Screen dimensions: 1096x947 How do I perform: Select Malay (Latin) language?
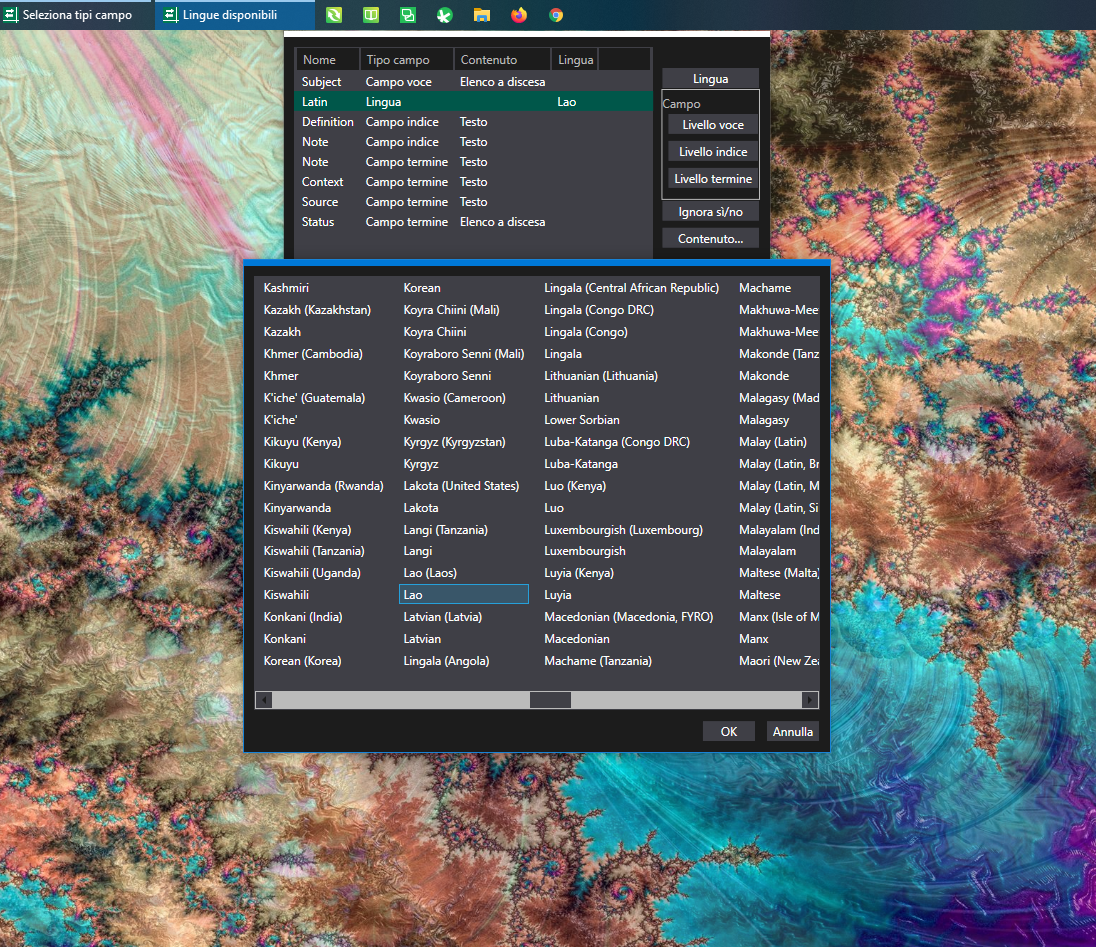click(x=772, y=442)
